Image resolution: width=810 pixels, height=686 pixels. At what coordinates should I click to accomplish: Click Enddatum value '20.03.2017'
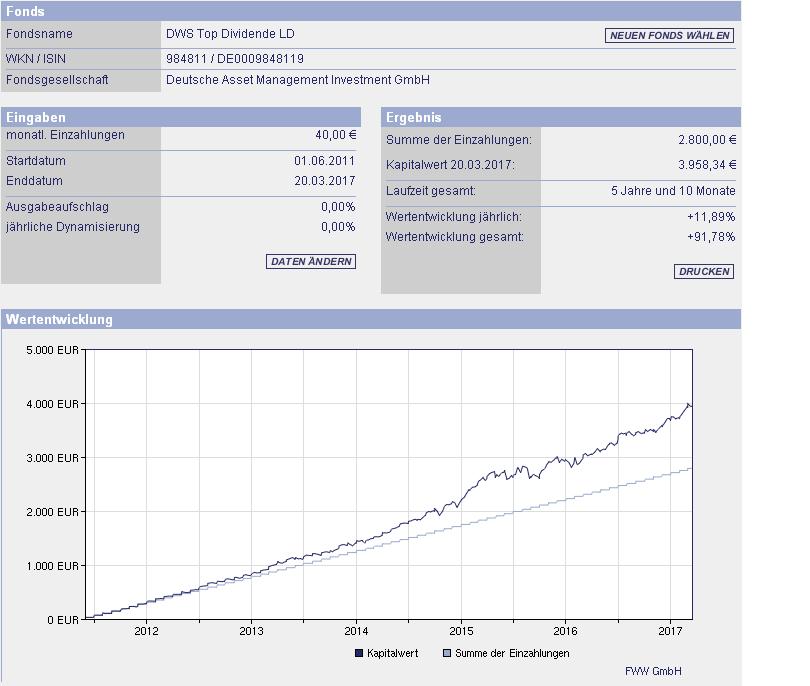point(324,181)
